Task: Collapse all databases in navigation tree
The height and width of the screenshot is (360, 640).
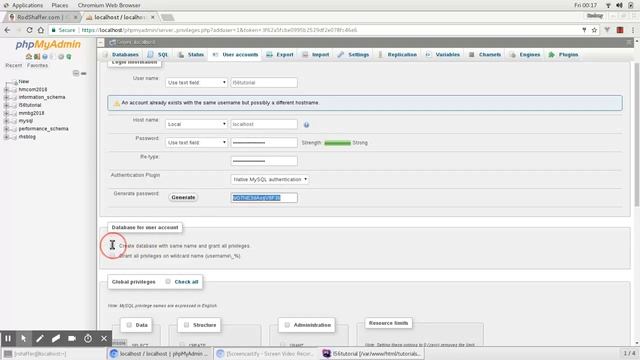Action: [x=76, y=73]
